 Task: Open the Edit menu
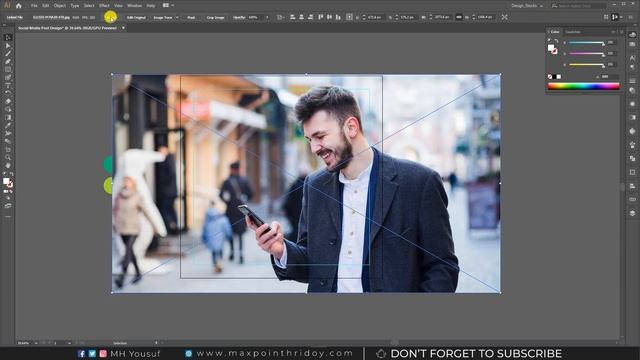pyautogui.click(x=46, y=6)
